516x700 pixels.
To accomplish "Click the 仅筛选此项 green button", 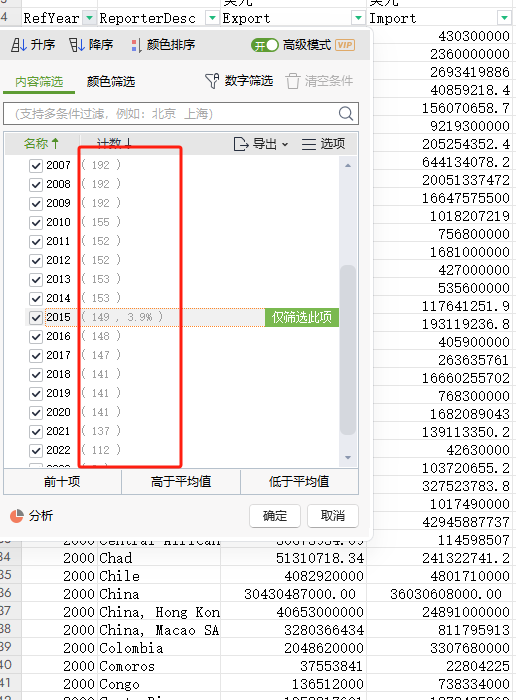I will pos(302,317).
